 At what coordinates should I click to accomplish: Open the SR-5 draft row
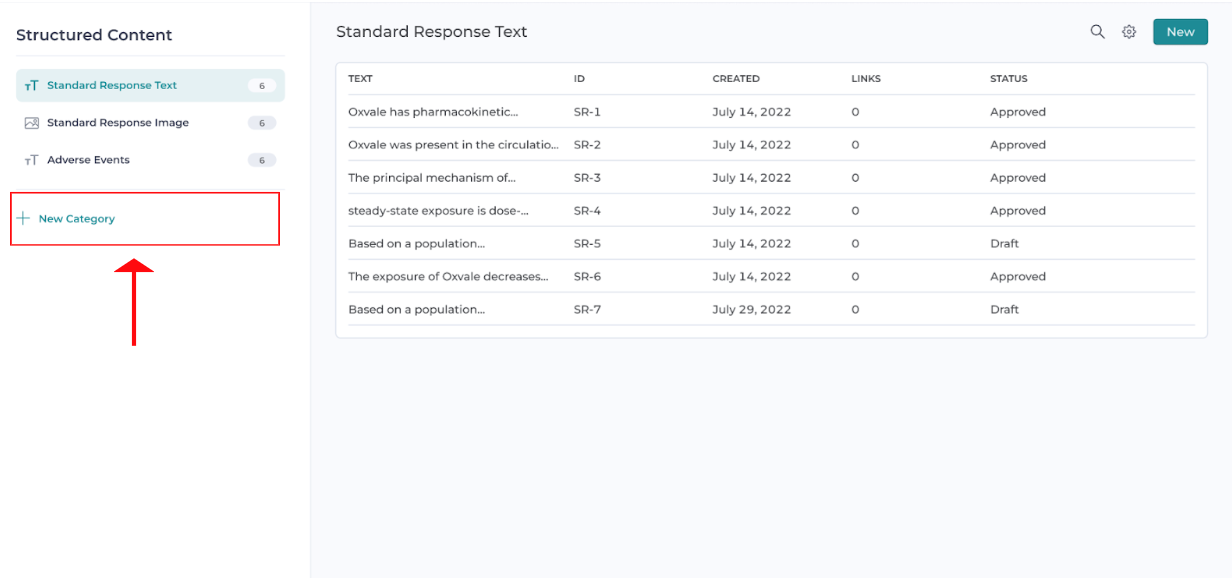click(416, 243)
